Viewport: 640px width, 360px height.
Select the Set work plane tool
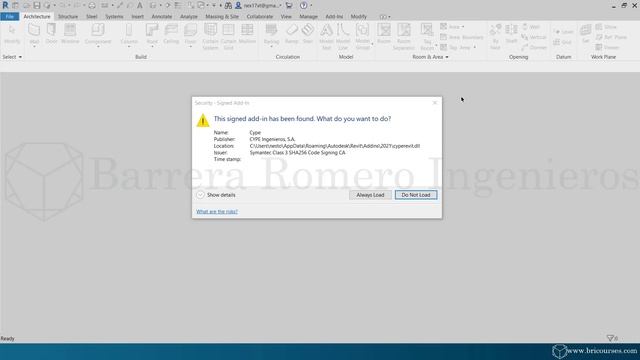coord(585,34)
